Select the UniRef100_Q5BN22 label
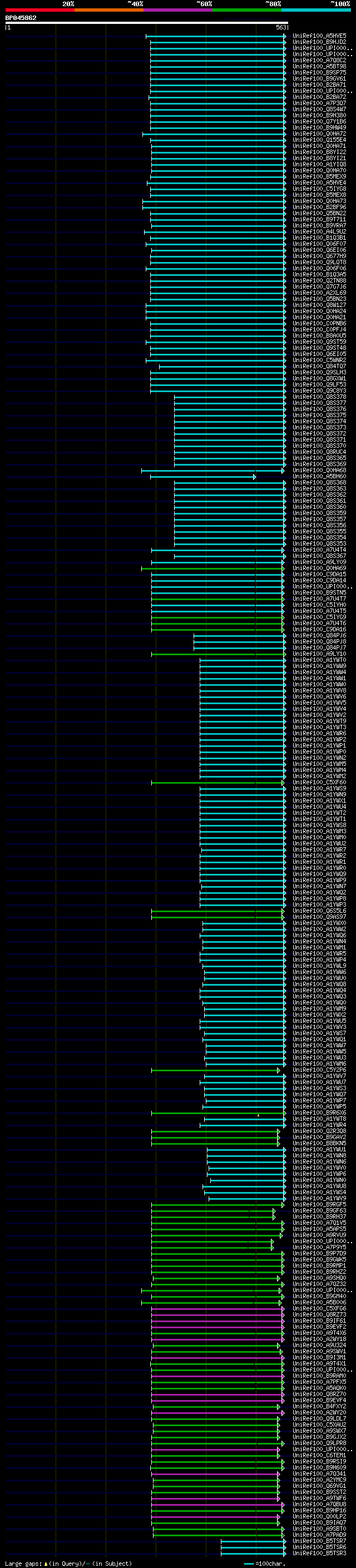Viewport: 356px width, 1568px height. pos(319,213)
